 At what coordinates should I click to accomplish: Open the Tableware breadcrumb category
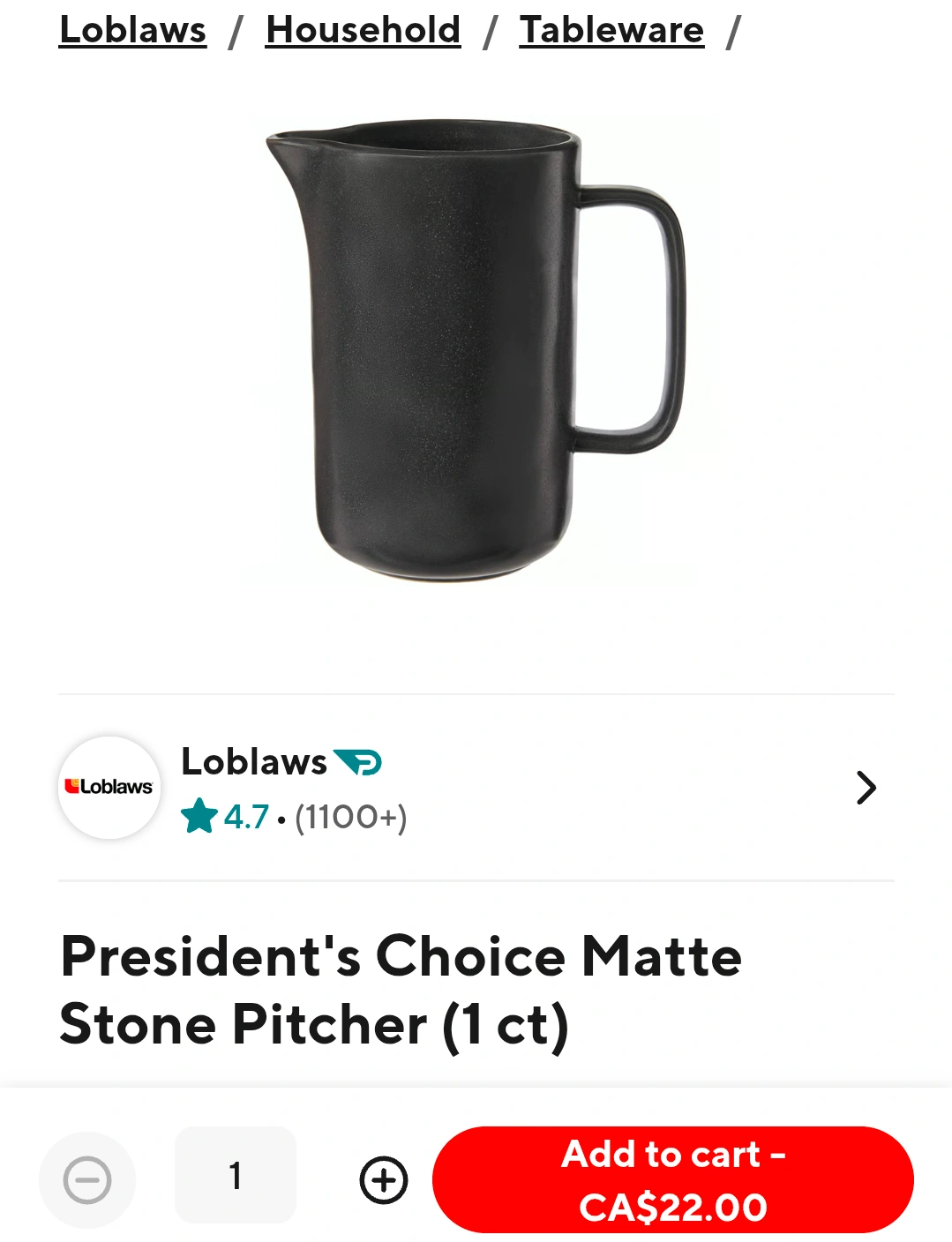coord(611,30)
